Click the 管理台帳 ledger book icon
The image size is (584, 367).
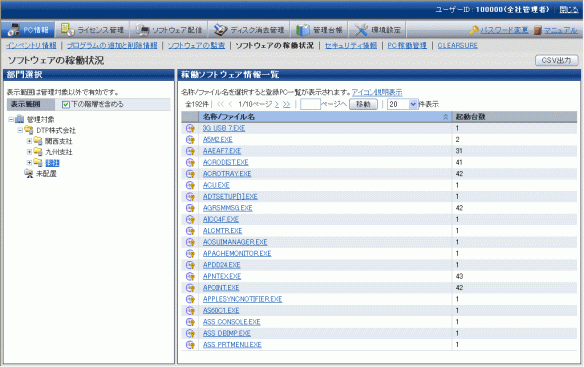tap(302, 30)
